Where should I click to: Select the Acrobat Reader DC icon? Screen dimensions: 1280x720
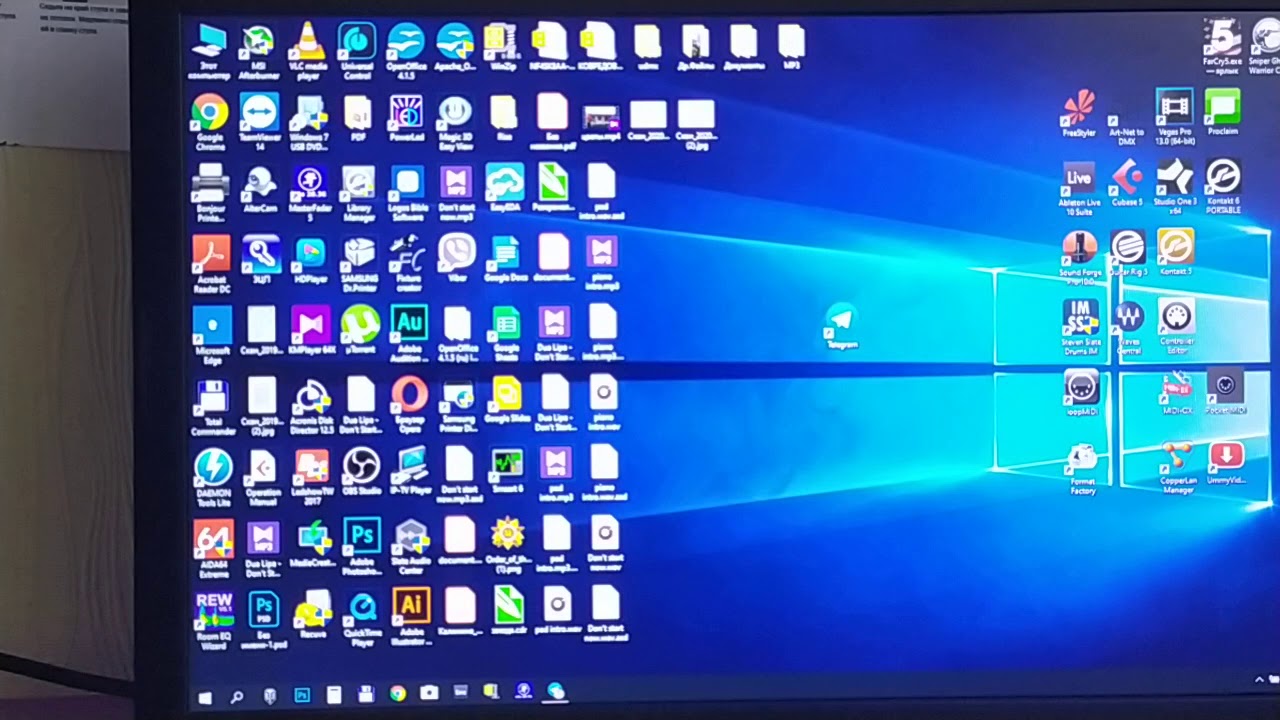[211, 264]
